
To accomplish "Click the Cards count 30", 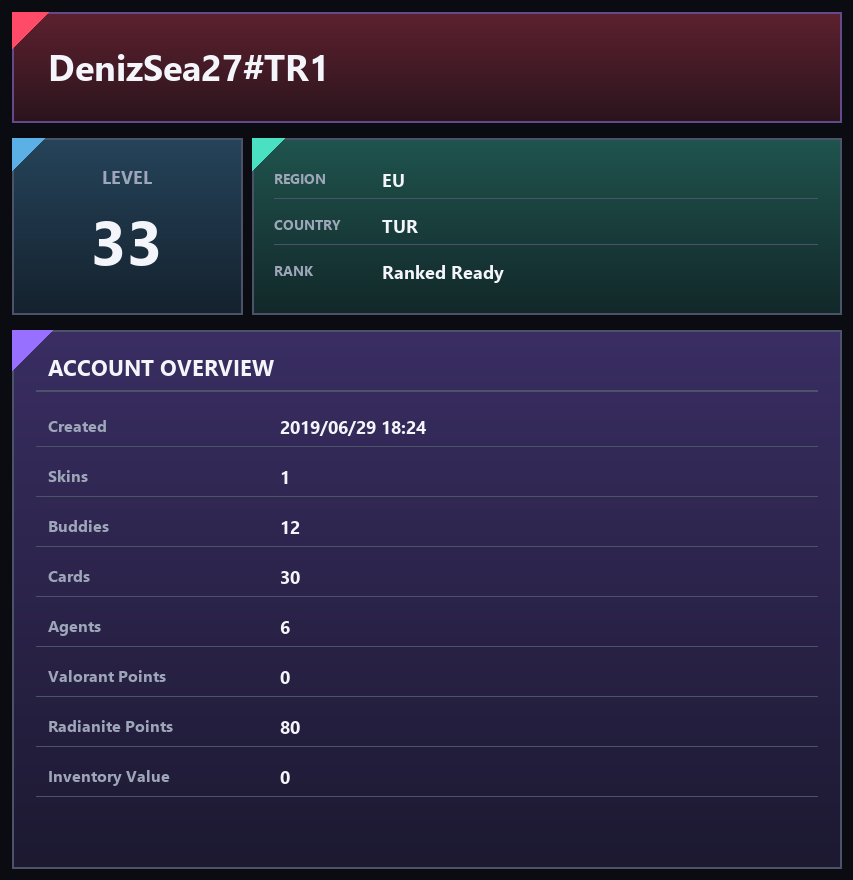I will [x=290, y=578].
